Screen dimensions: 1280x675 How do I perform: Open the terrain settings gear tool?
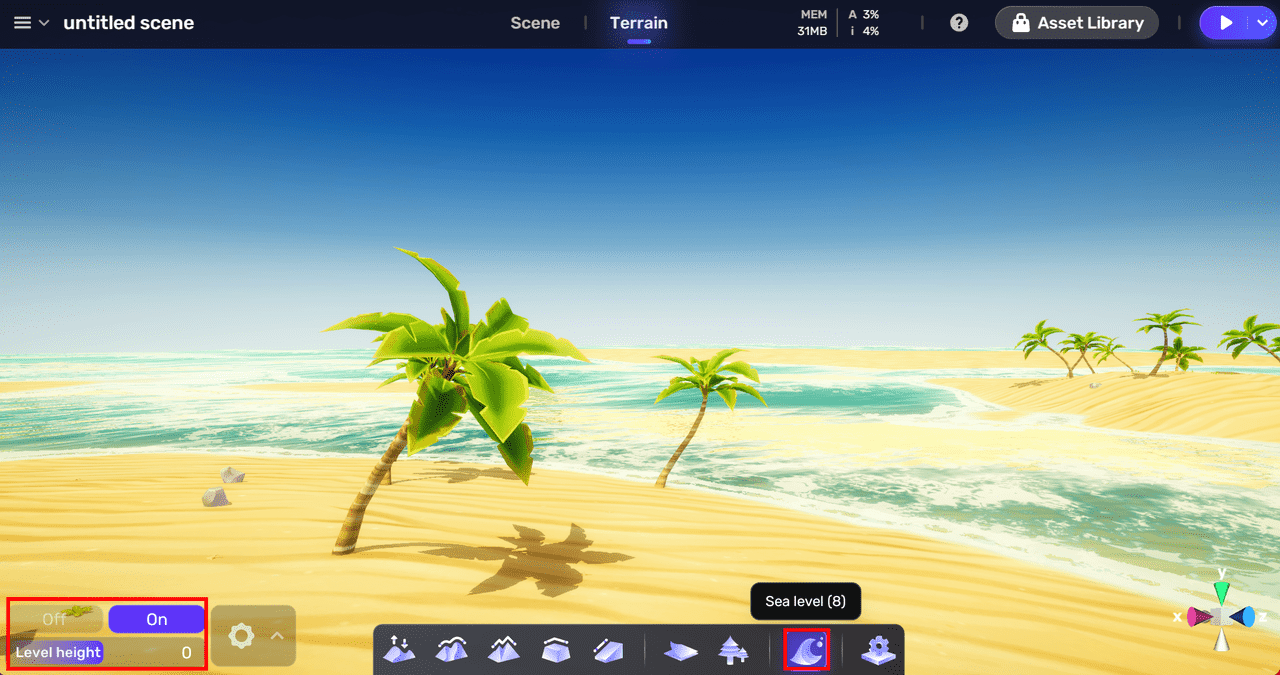tap(878, 650)
